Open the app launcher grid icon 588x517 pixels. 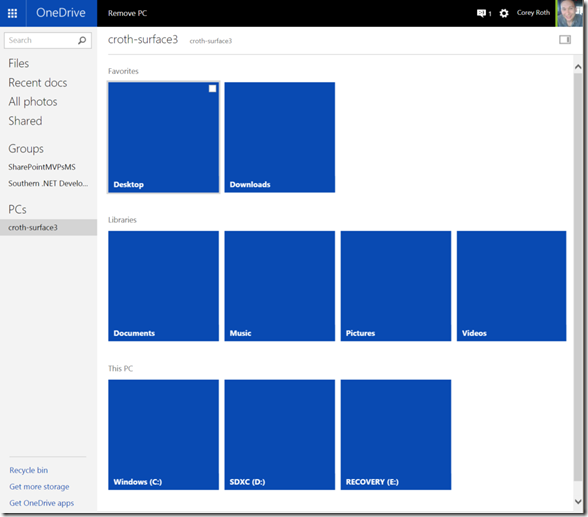tap(12, 13)
